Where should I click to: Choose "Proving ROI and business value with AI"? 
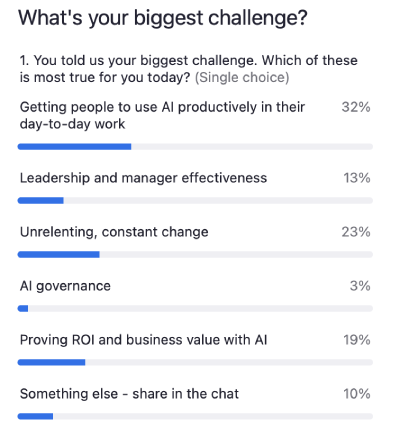[x=143, y=340]
